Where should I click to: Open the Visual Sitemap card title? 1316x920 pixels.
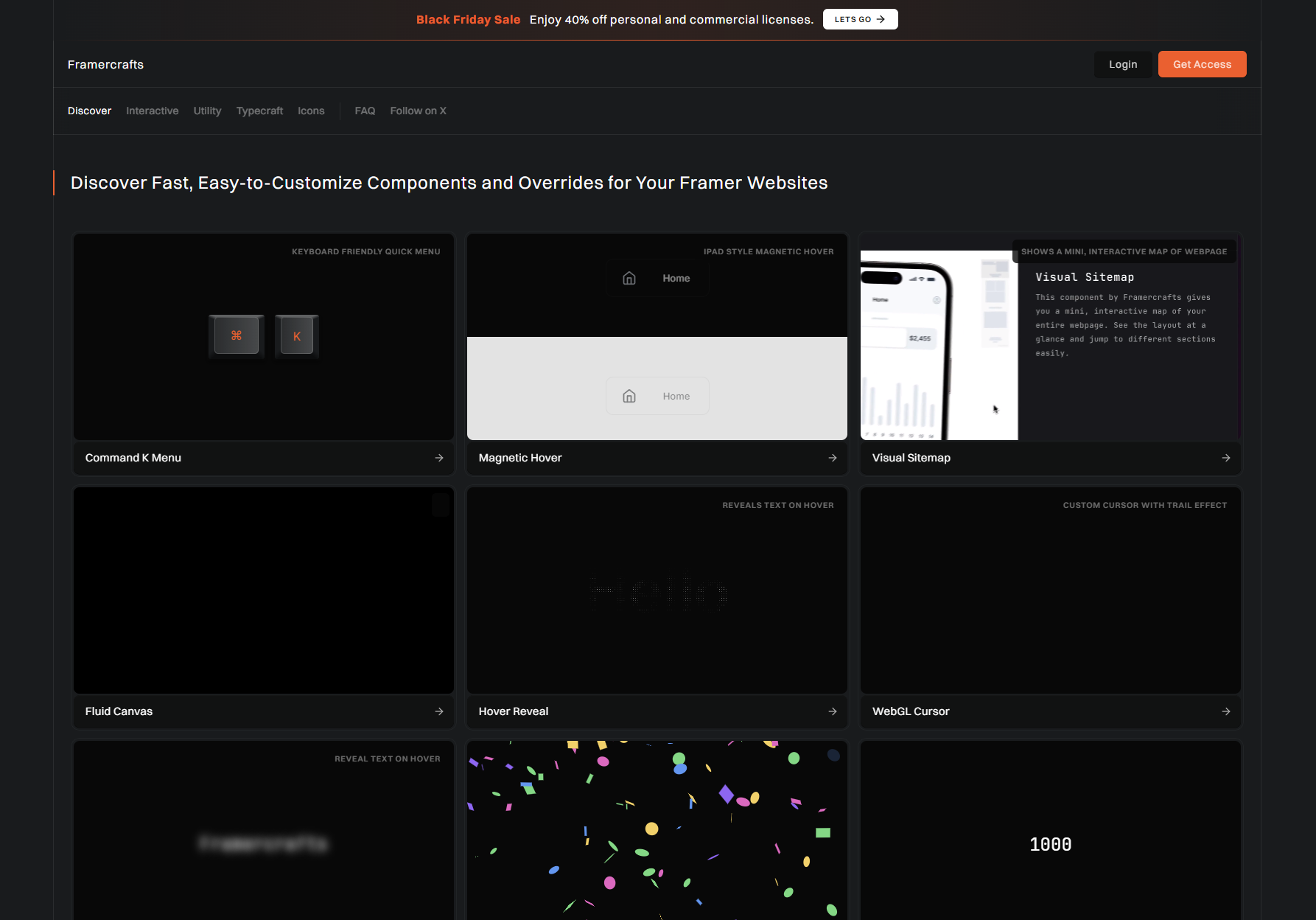(911, 458)
